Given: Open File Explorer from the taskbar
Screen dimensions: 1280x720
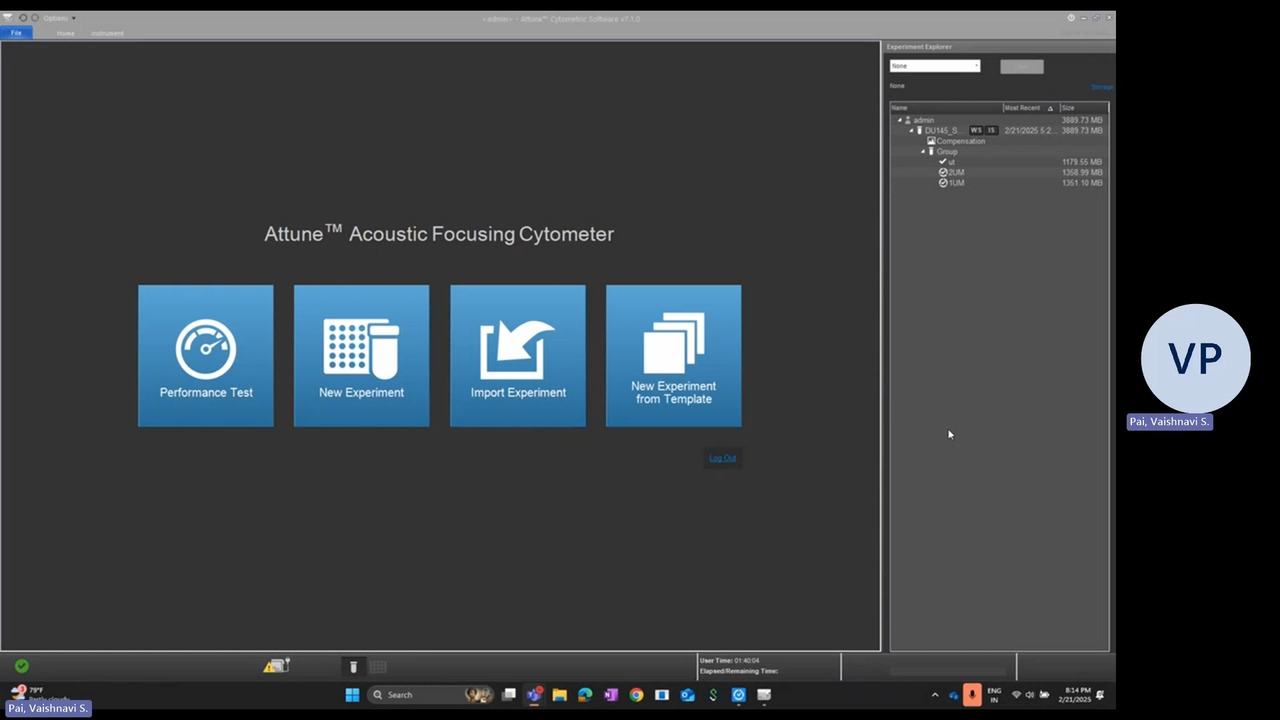Looking at the screenshot, I should [x=559, y=695].
